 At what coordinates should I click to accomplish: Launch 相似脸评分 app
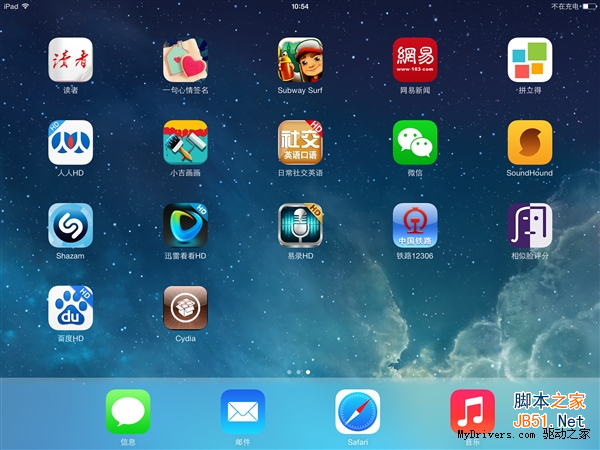(530, 225)
